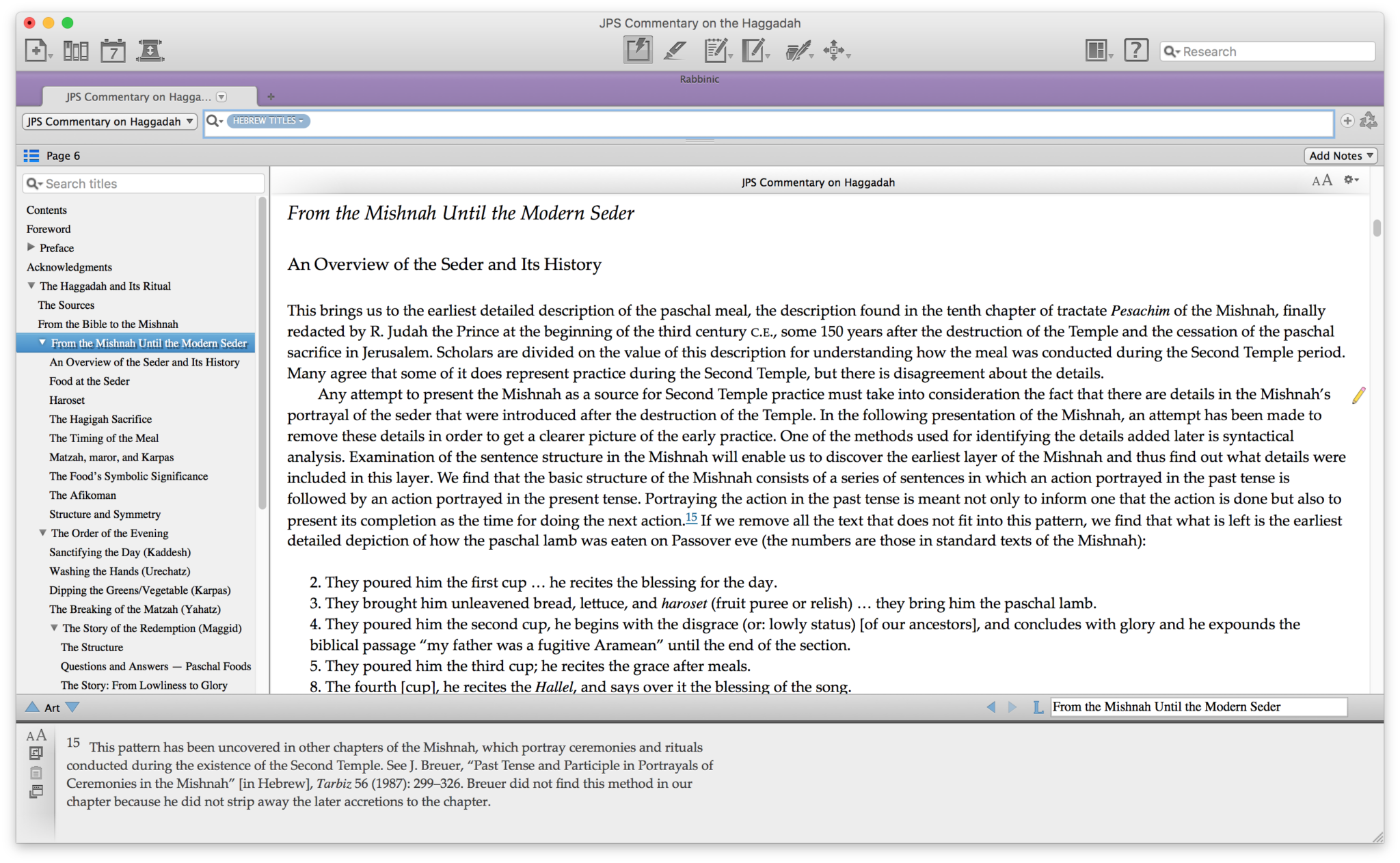Image resolution: width=1400 pixels, height=863 pixels.
Task: Open Washing the Hands (Urechatz)
Action: tap(120, 571)
